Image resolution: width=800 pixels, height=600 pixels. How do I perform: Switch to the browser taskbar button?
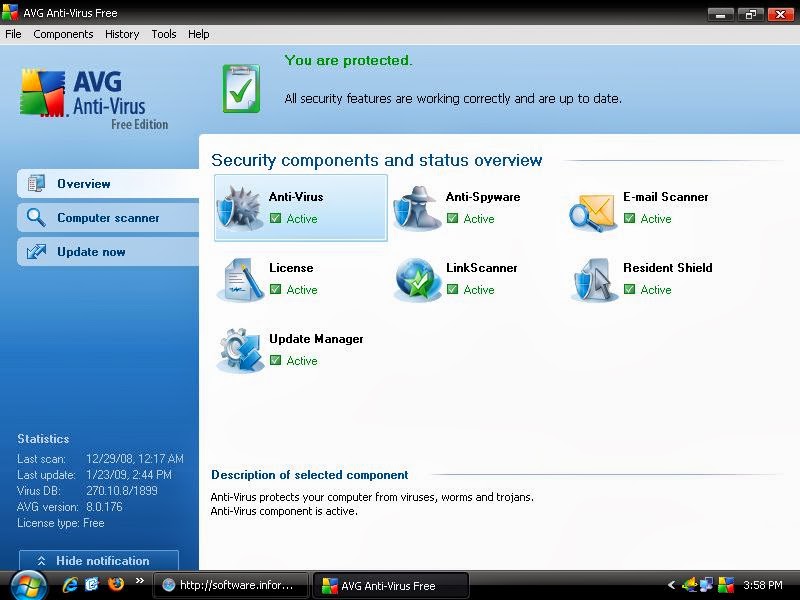click(x=231, y=585)
